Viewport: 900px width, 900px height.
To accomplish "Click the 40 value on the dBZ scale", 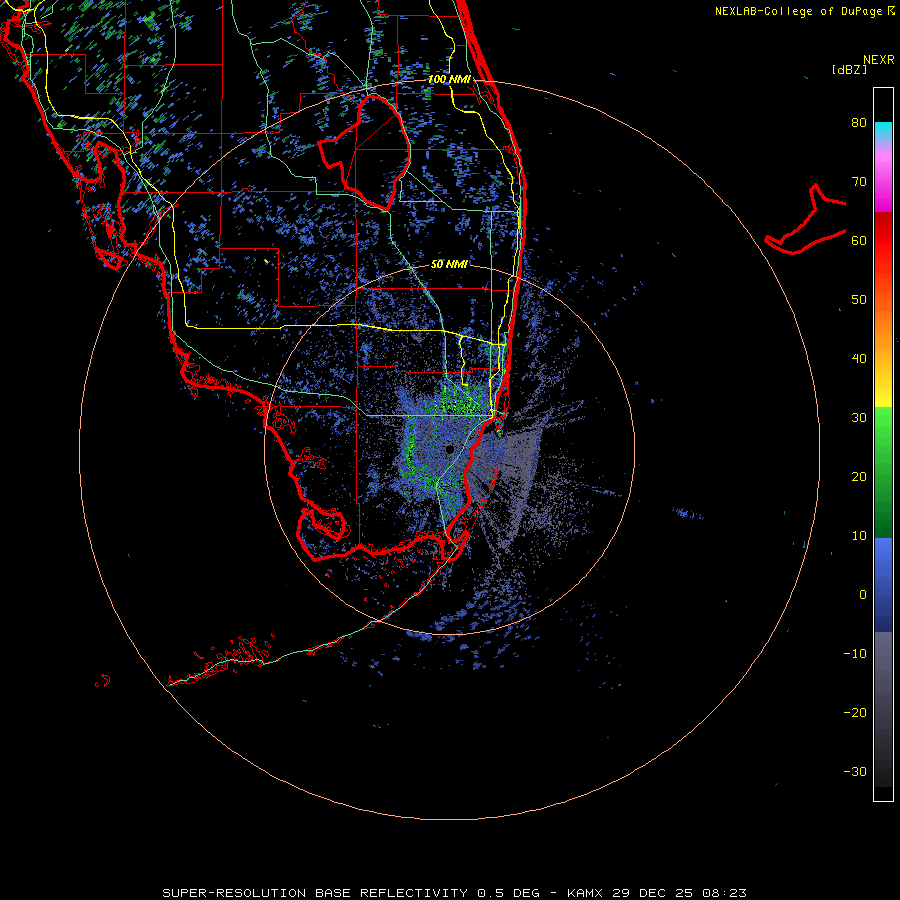I will 859,359.
